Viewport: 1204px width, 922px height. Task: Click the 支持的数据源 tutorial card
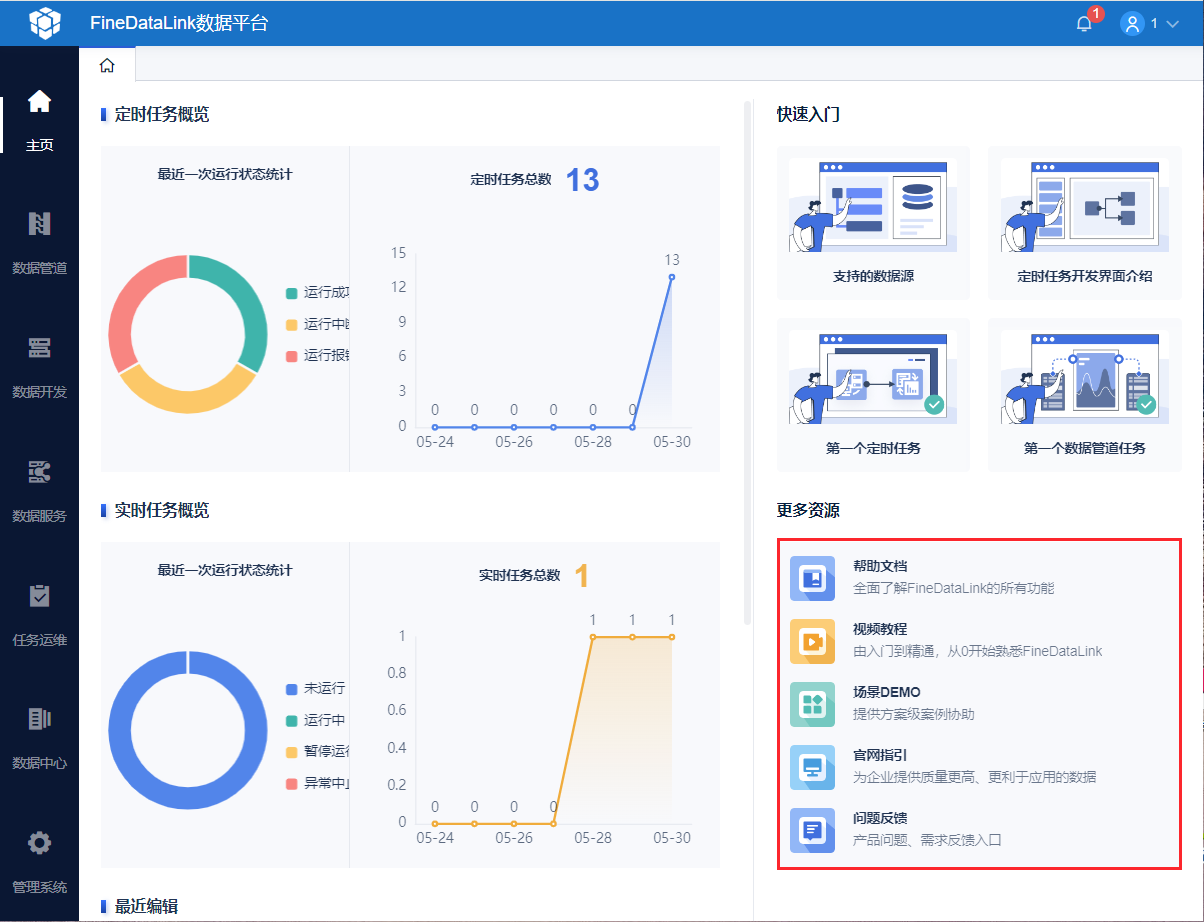(873, 223)
